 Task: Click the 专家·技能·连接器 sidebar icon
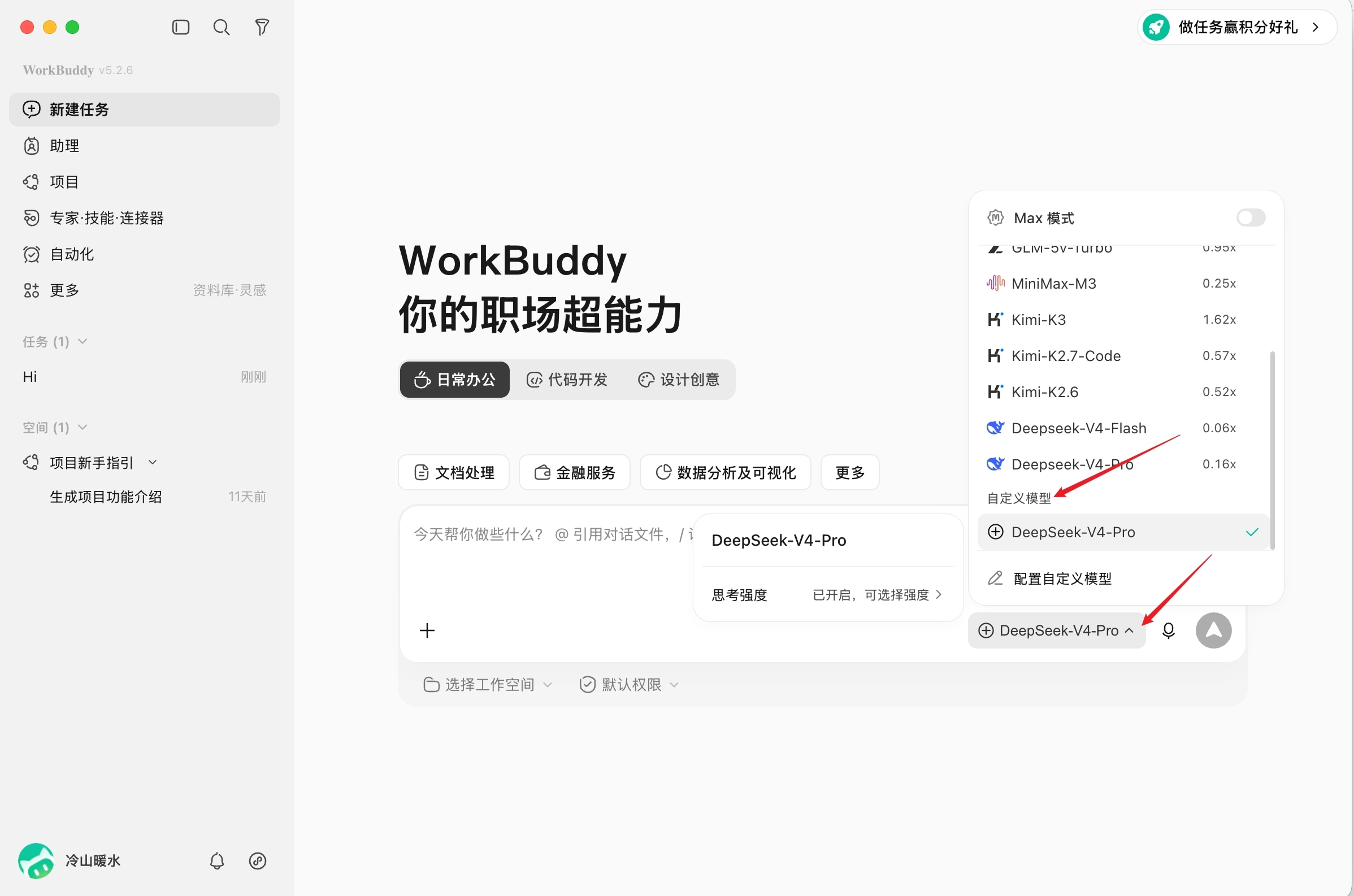click(x=32, y=218)
